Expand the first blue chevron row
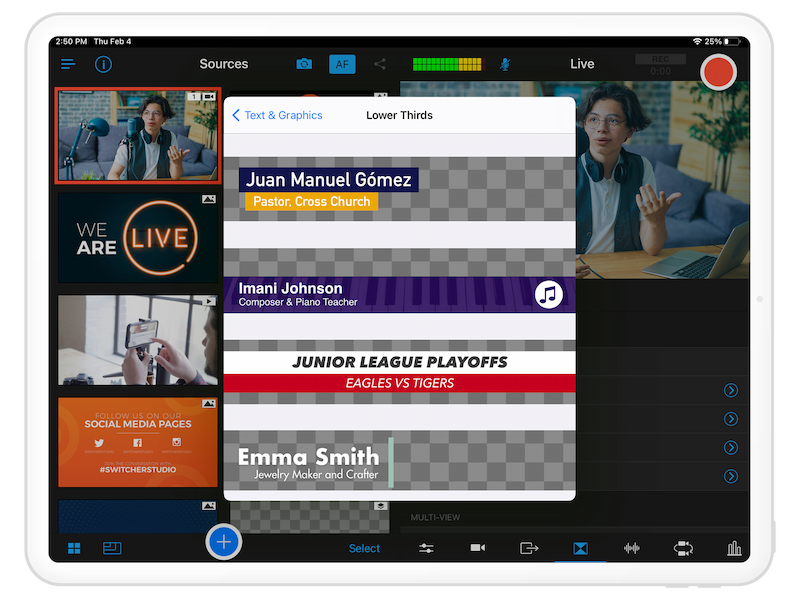Viewport: 800px width, 600px height. point(730,390)
